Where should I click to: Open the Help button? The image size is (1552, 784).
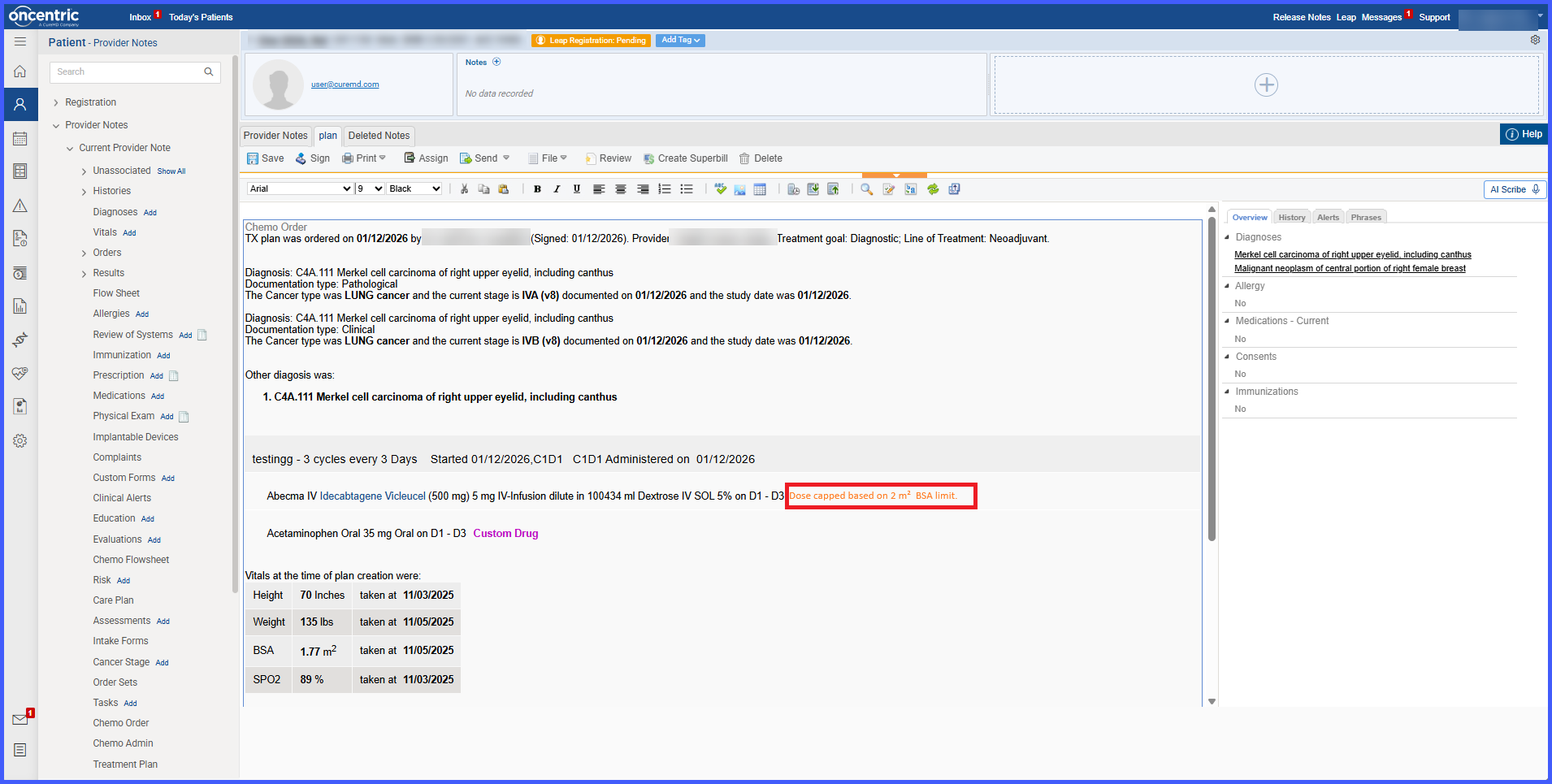coord(1524,134)
